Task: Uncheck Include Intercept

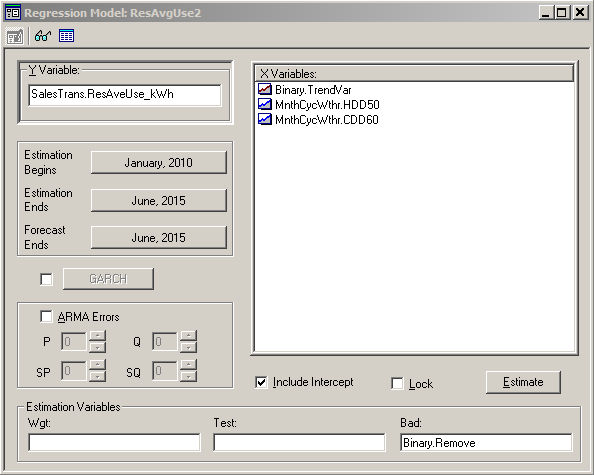Action: [261, 383]
